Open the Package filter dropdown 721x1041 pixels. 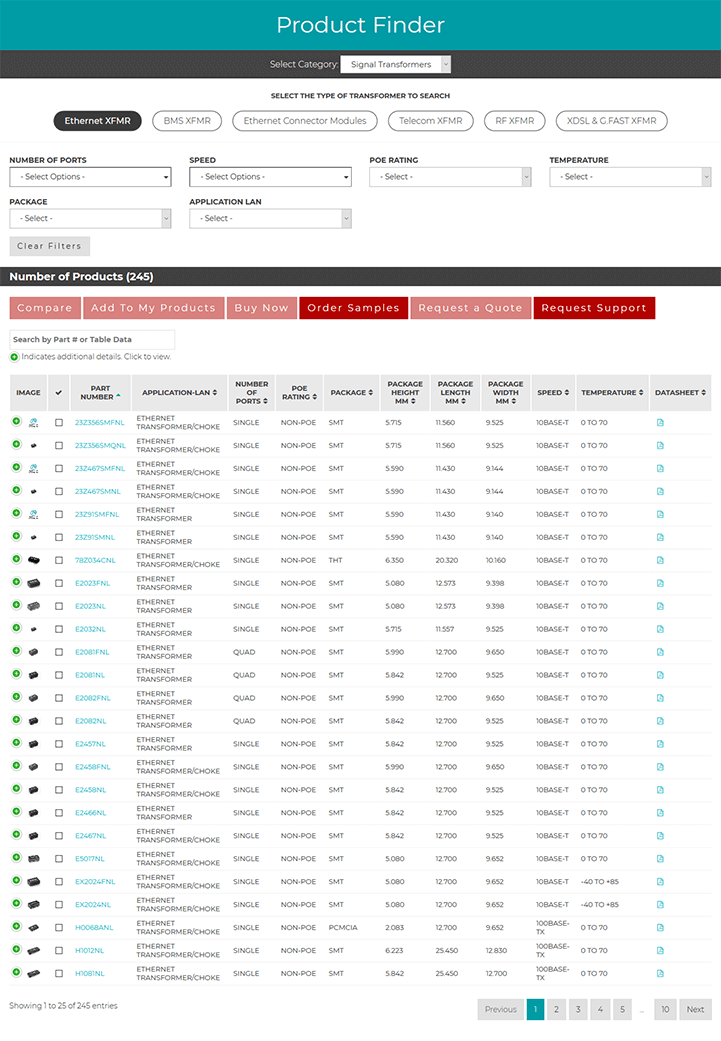coord(90,218)
